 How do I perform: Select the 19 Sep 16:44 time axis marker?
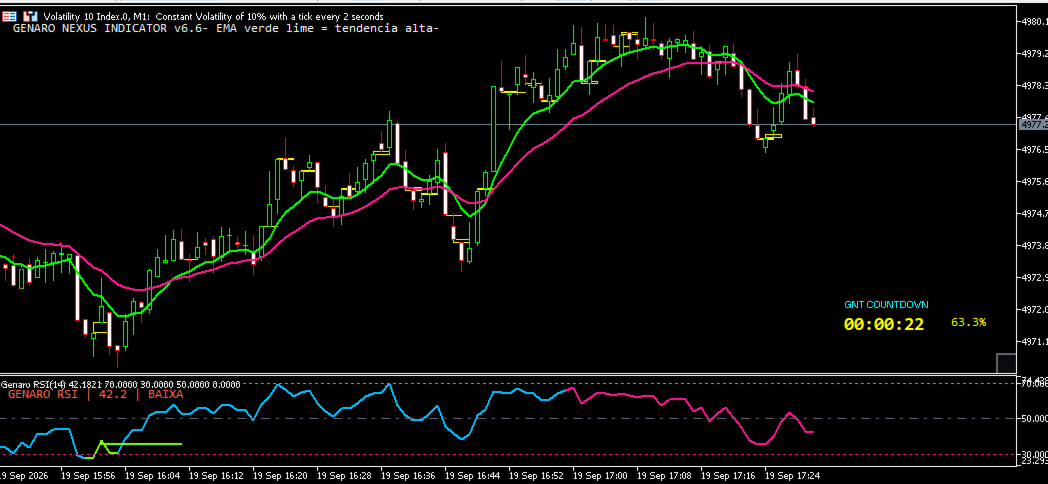472,476
